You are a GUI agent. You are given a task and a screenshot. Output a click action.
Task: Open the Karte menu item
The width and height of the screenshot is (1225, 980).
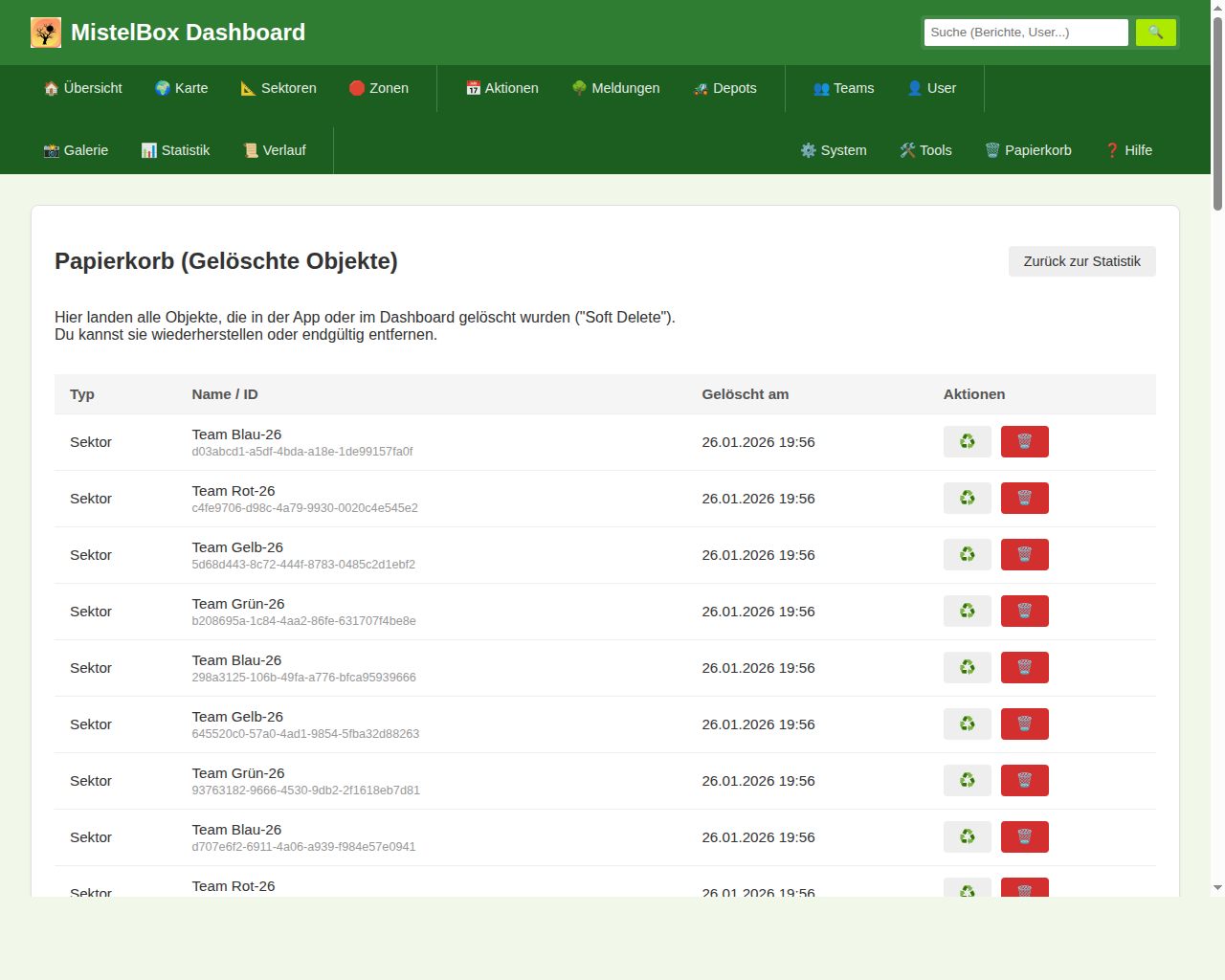(181, 88)
